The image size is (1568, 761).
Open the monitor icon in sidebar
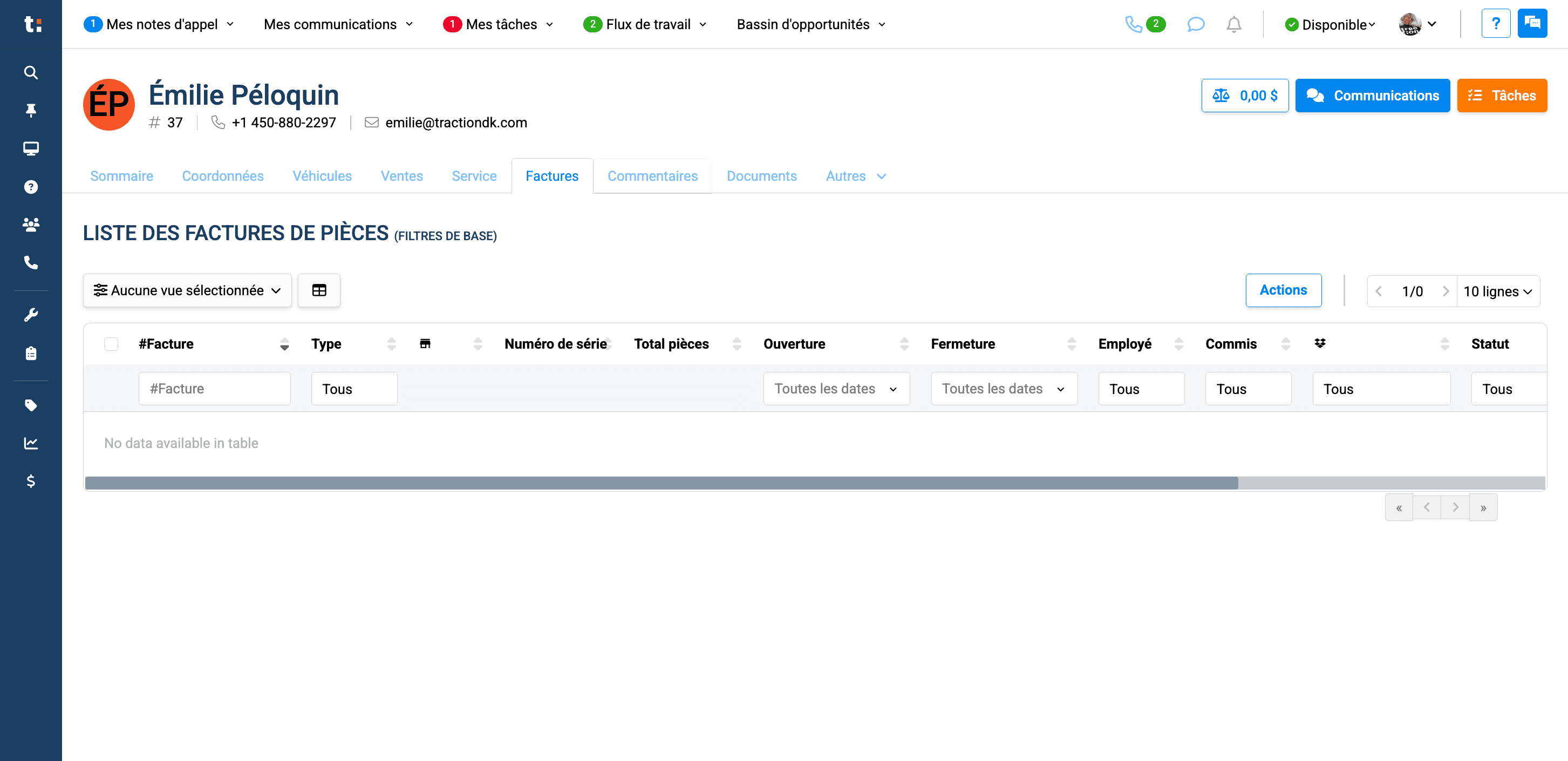click(30, 148)
